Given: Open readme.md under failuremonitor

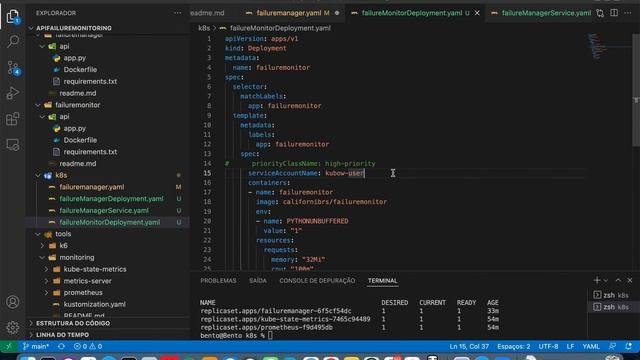Looking at the screenshot, I should (109, 164).
